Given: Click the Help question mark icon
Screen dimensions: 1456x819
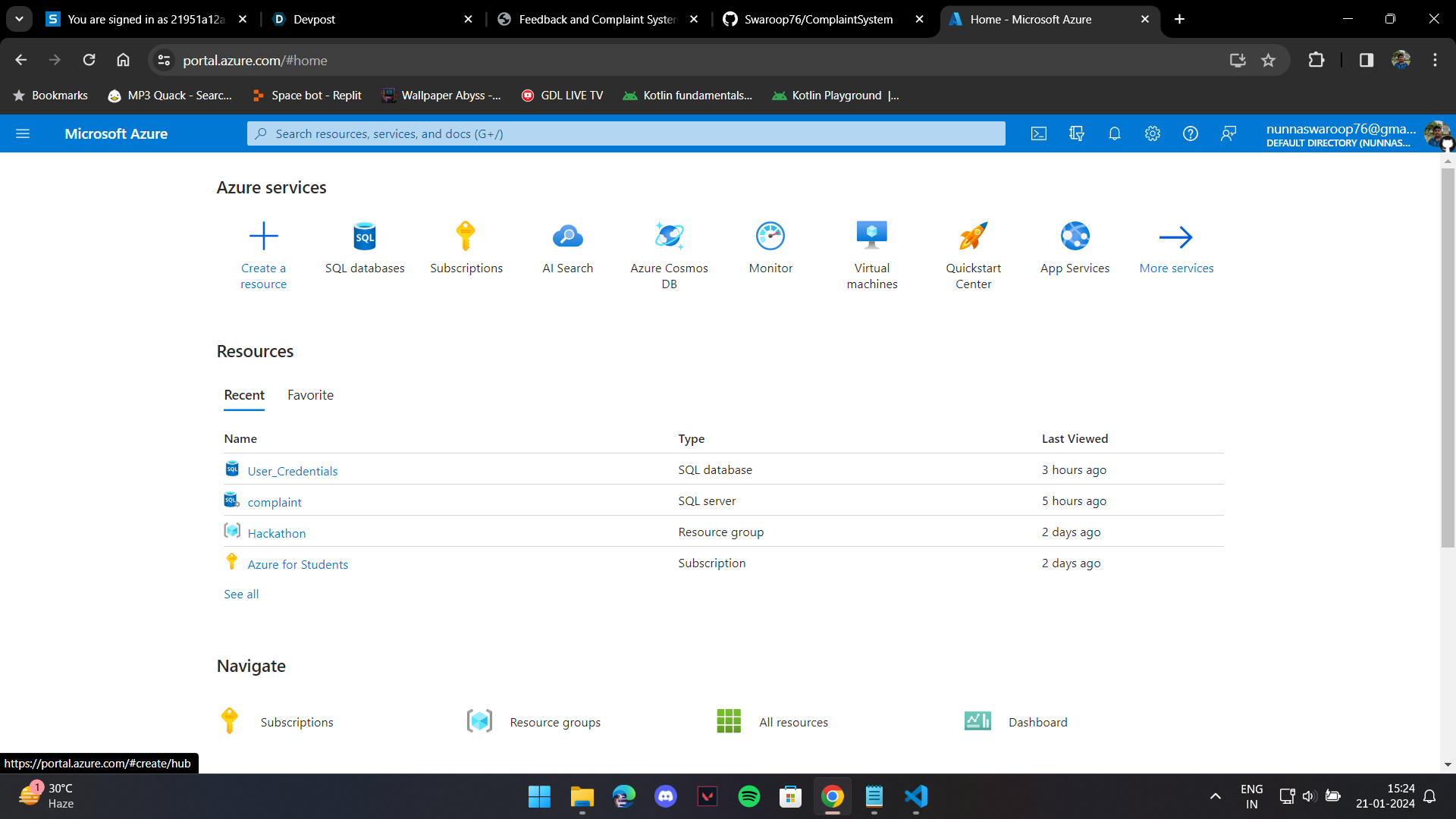Looking at the screenshot, I should tap(1190, 133).
